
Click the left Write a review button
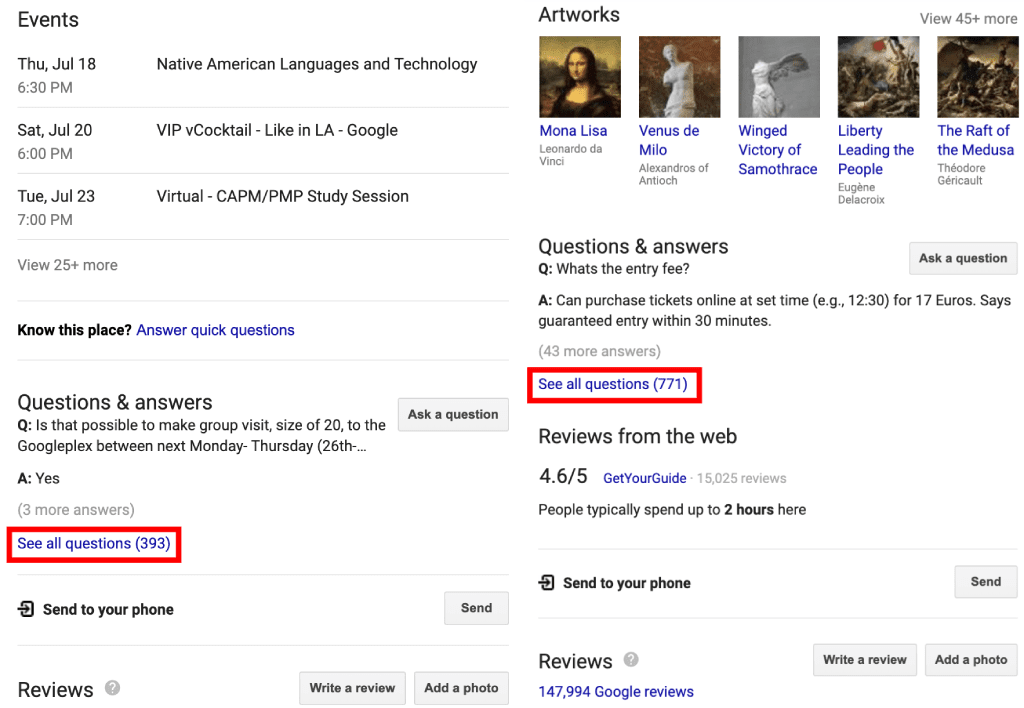pos(353,688)
